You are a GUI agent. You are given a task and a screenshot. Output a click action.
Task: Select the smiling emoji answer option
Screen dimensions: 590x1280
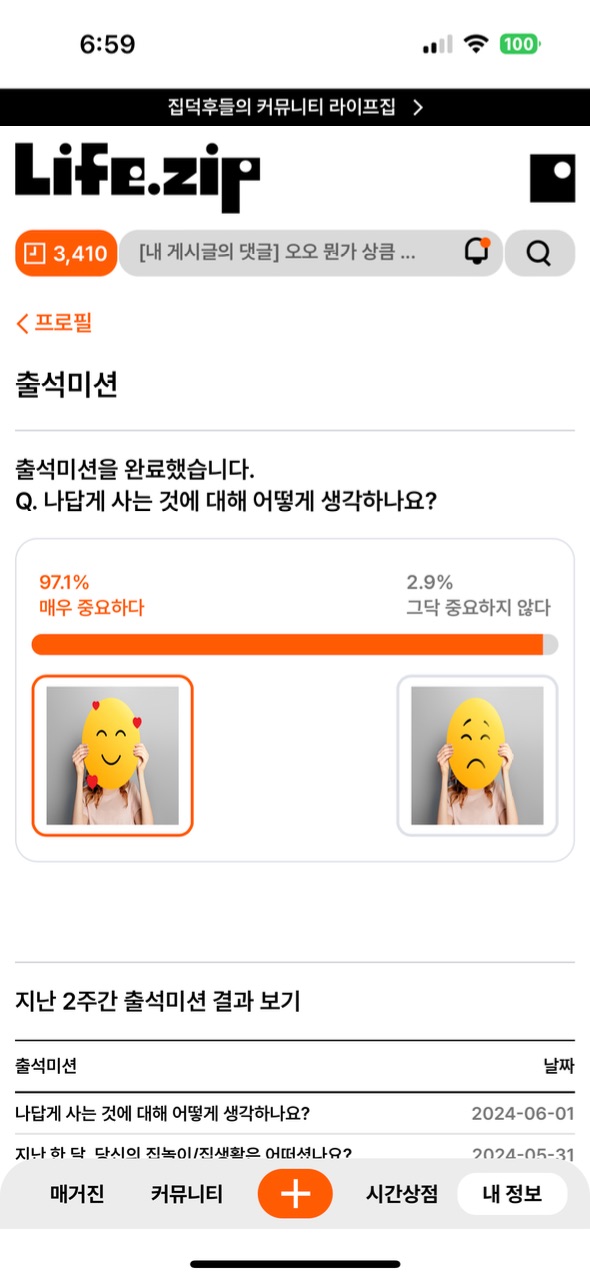(112, 755)
